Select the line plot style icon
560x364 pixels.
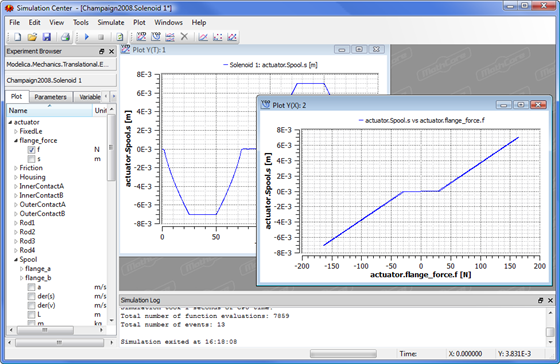tap(203, 37)
